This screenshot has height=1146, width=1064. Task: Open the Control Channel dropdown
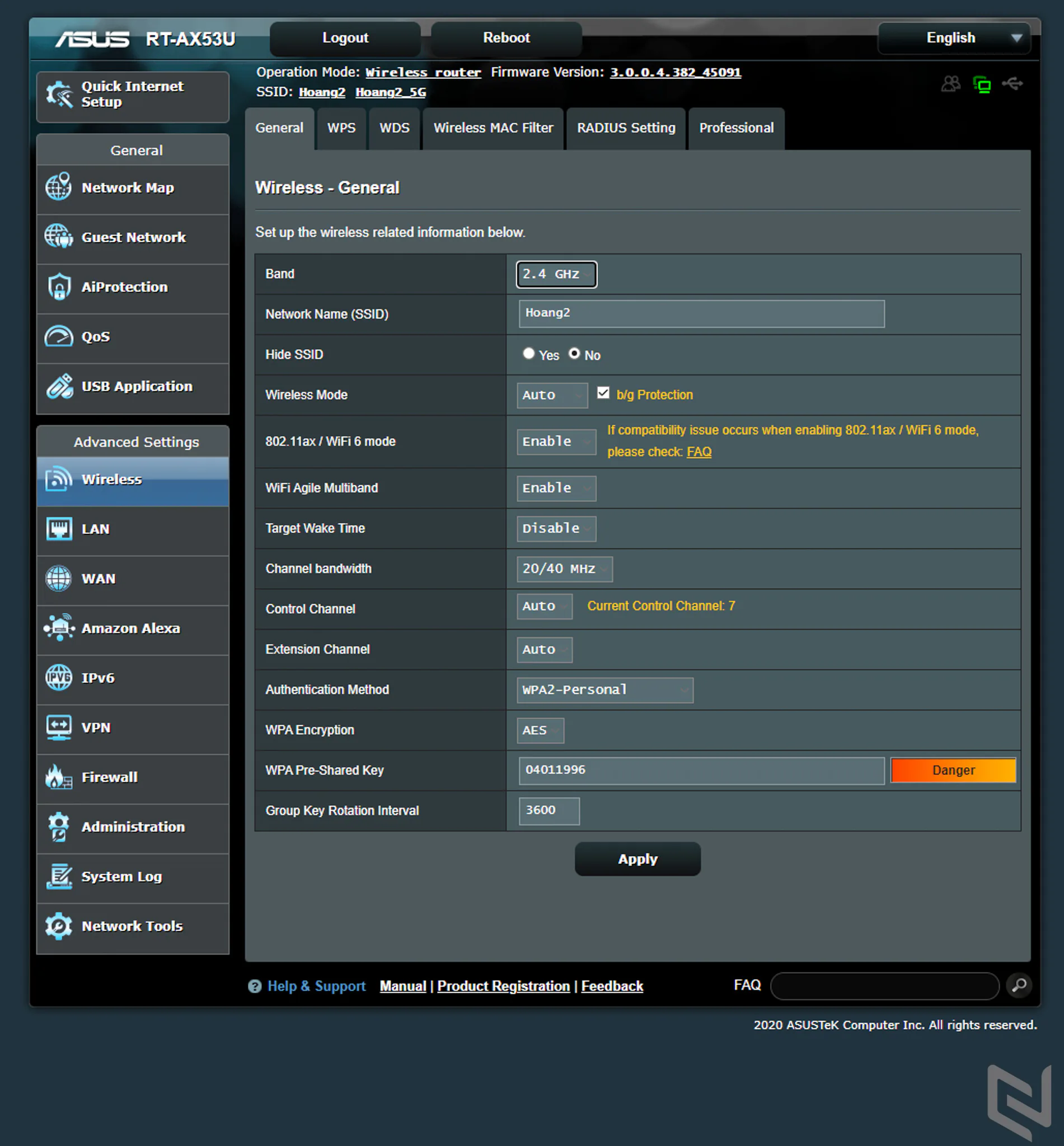click(x=545, y=607)
